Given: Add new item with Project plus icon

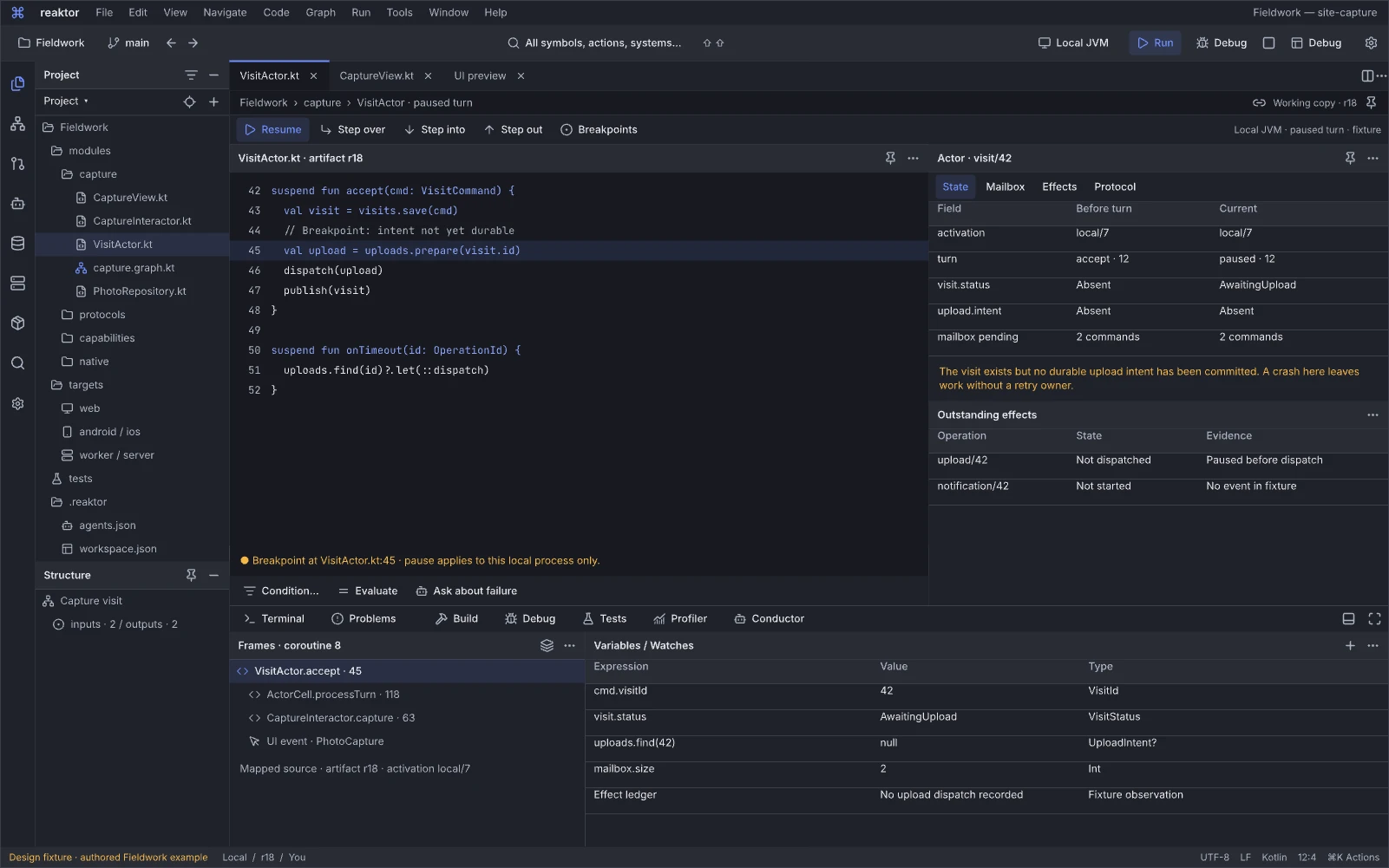Looking at the screenshot, I should (213, 101).
